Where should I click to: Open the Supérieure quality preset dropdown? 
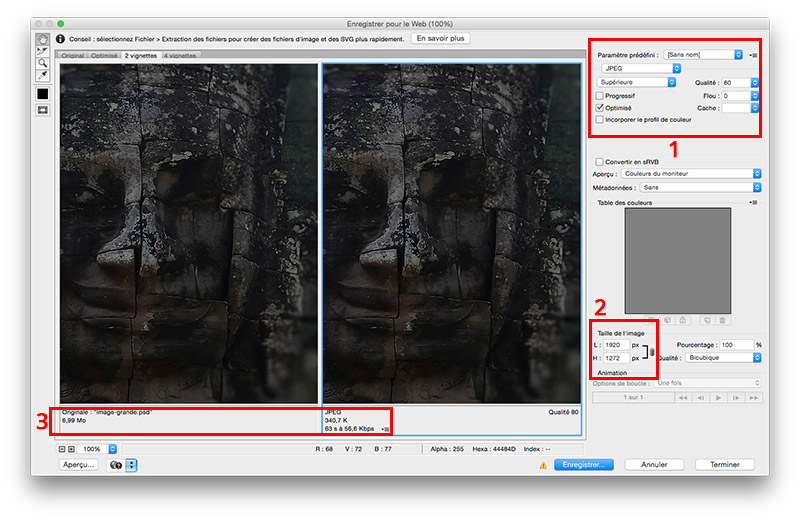click(x=637, y=82)
